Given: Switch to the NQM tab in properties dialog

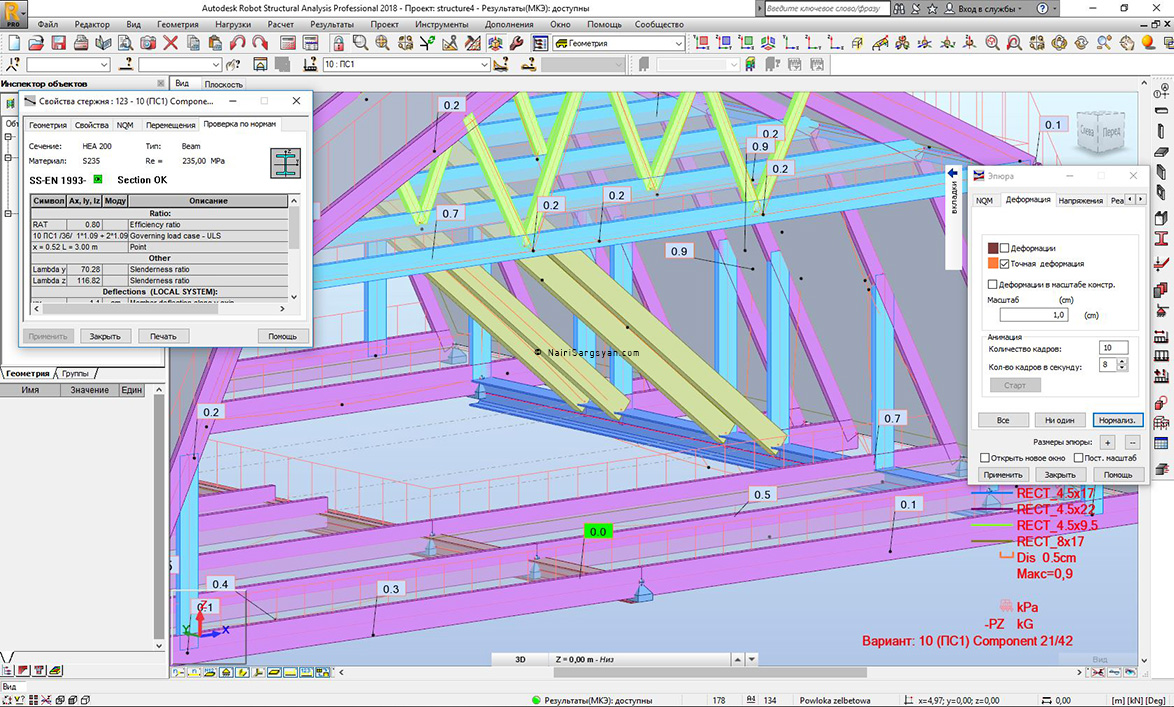Looking at the screenshot, I should pos(125,125).
